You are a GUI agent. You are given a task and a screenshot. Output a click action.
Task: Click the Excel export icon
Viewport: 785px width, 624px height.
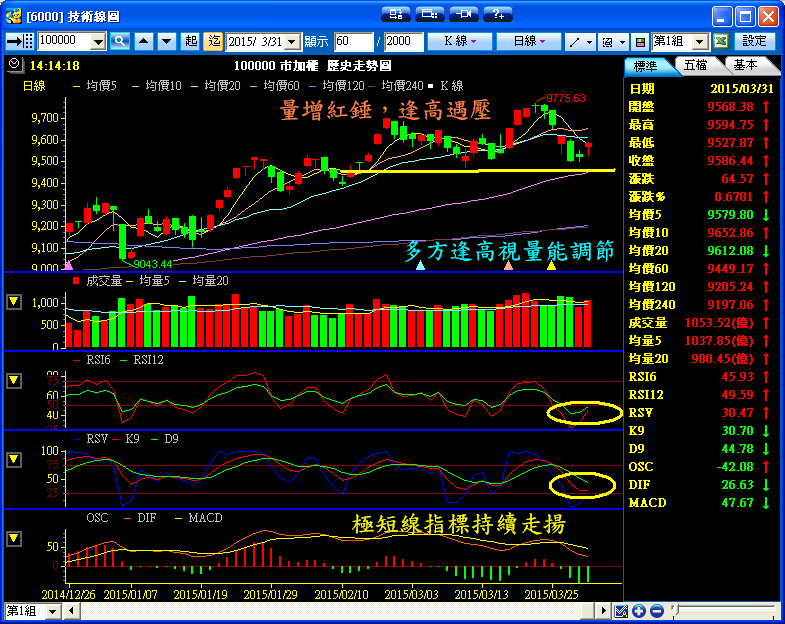coord(720,41)
